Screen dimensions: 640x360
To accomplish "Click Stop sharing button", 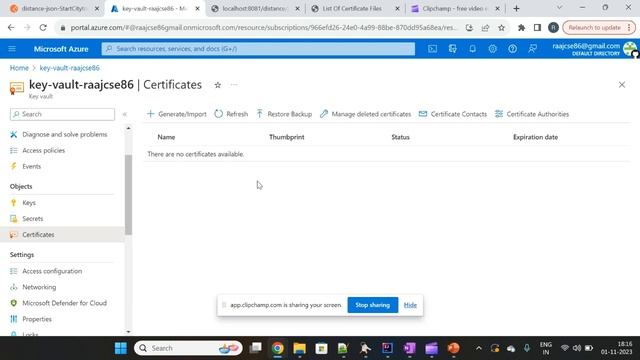I will [373, 305].
